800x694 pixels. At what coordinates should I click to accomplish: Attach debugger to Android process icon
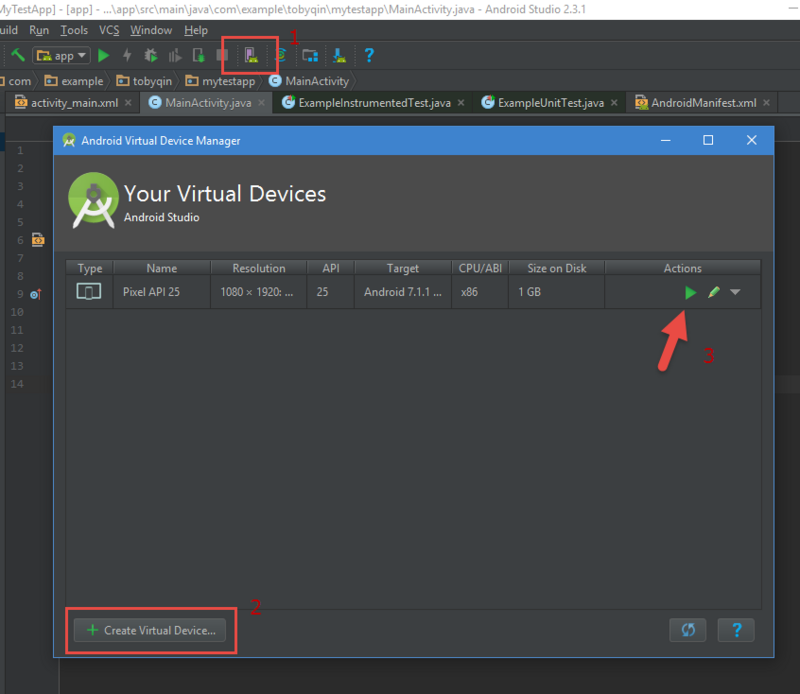coord(198,55)
